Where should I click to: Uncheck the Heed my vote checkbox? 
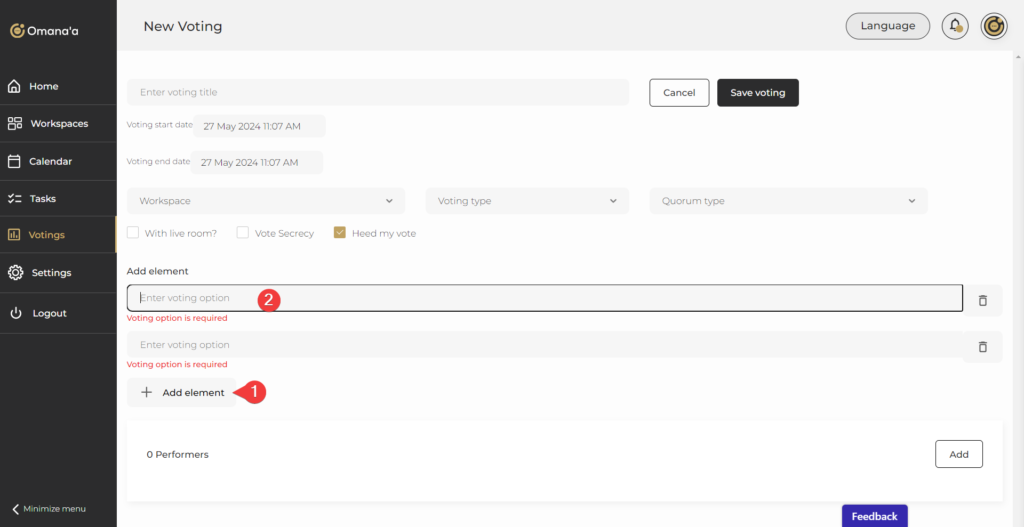(x=340, y=233)
